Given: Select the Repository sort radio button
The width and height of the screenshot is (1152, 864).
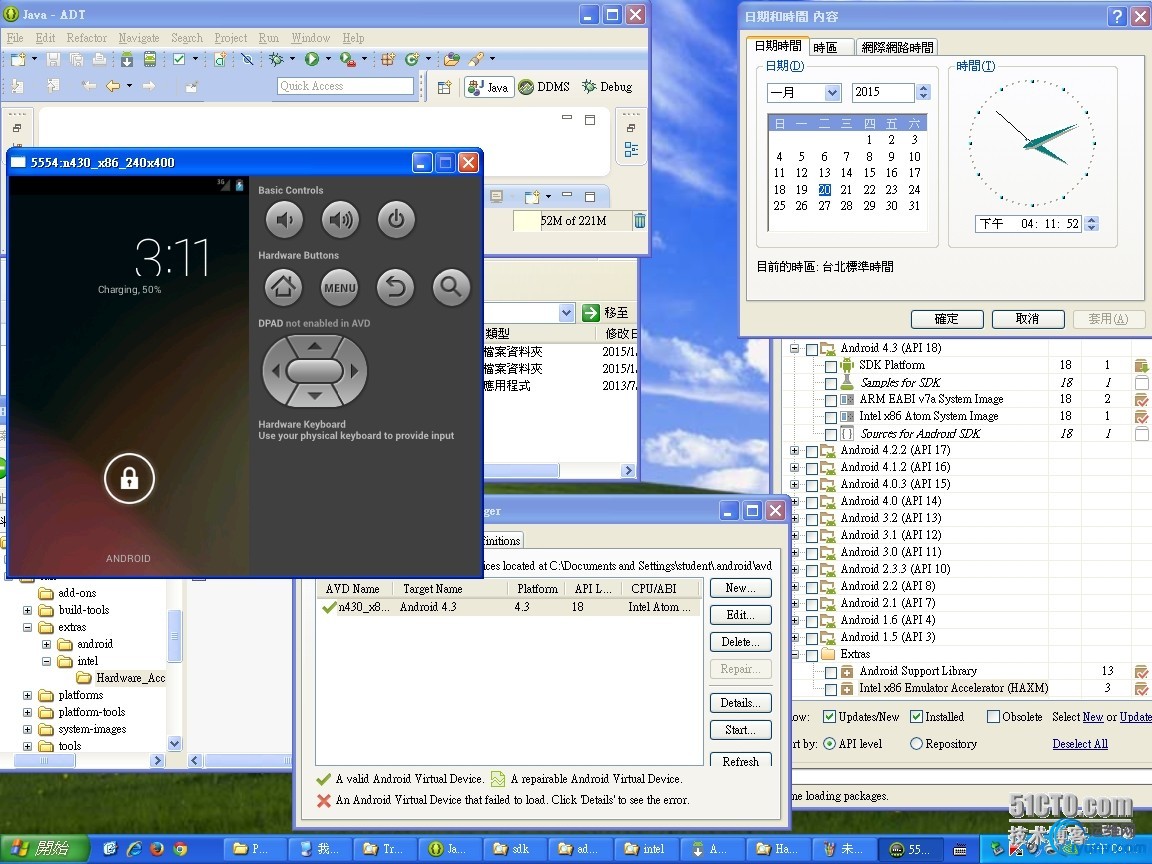Looking at the screenshot, I should pyautogui.click(x=916, y=744).
